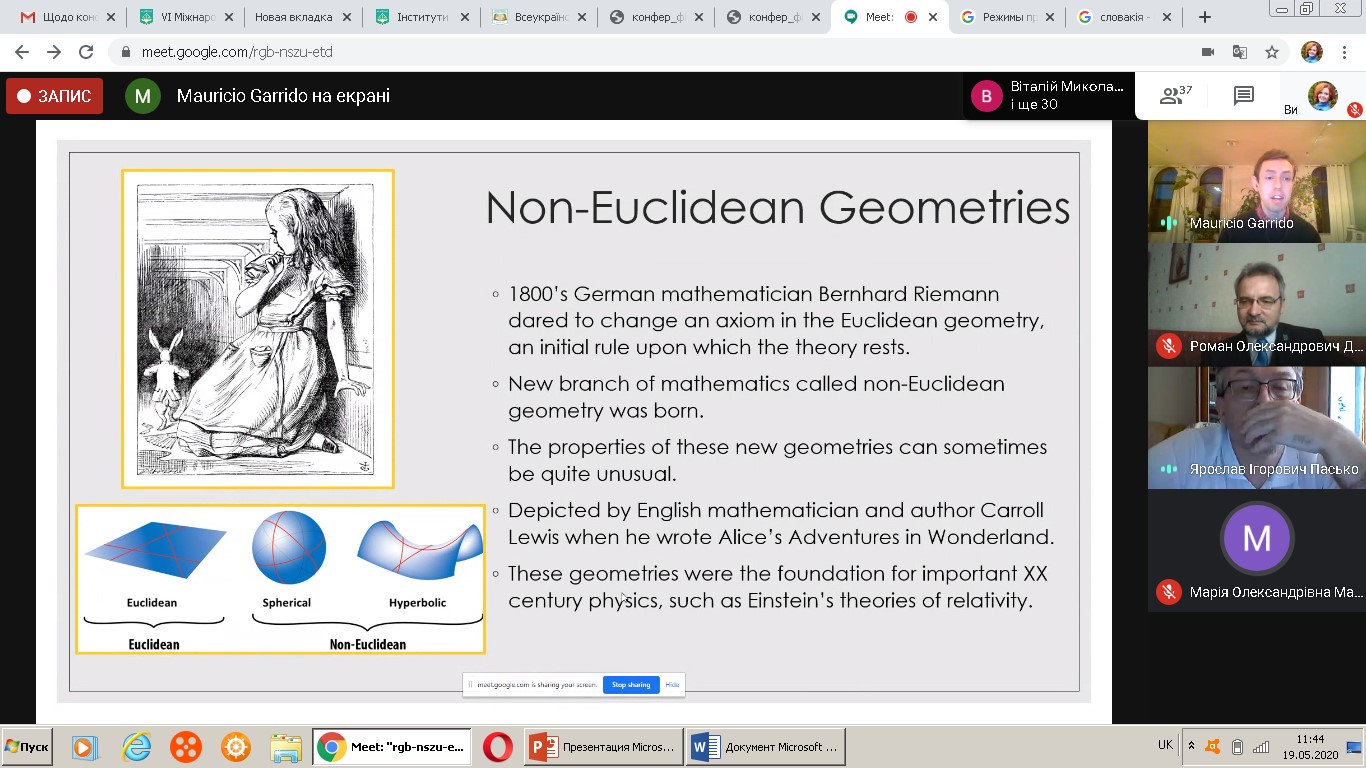
Task: Bookmark this page with the star icon
Action: coord(1271,52)
